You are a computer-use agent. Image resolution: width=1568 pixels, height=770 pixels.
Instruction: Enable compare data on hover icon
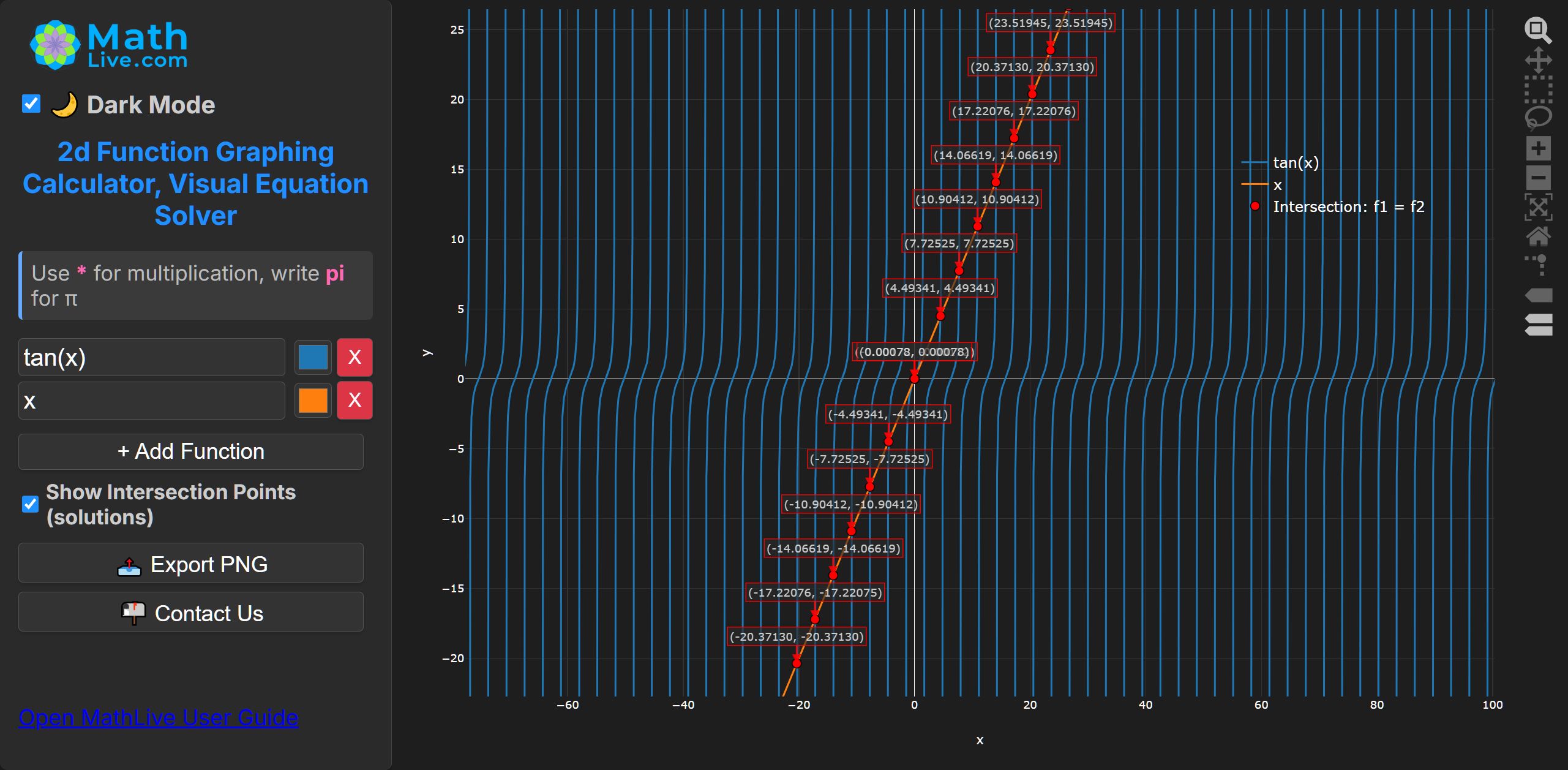pos(1538,325)
